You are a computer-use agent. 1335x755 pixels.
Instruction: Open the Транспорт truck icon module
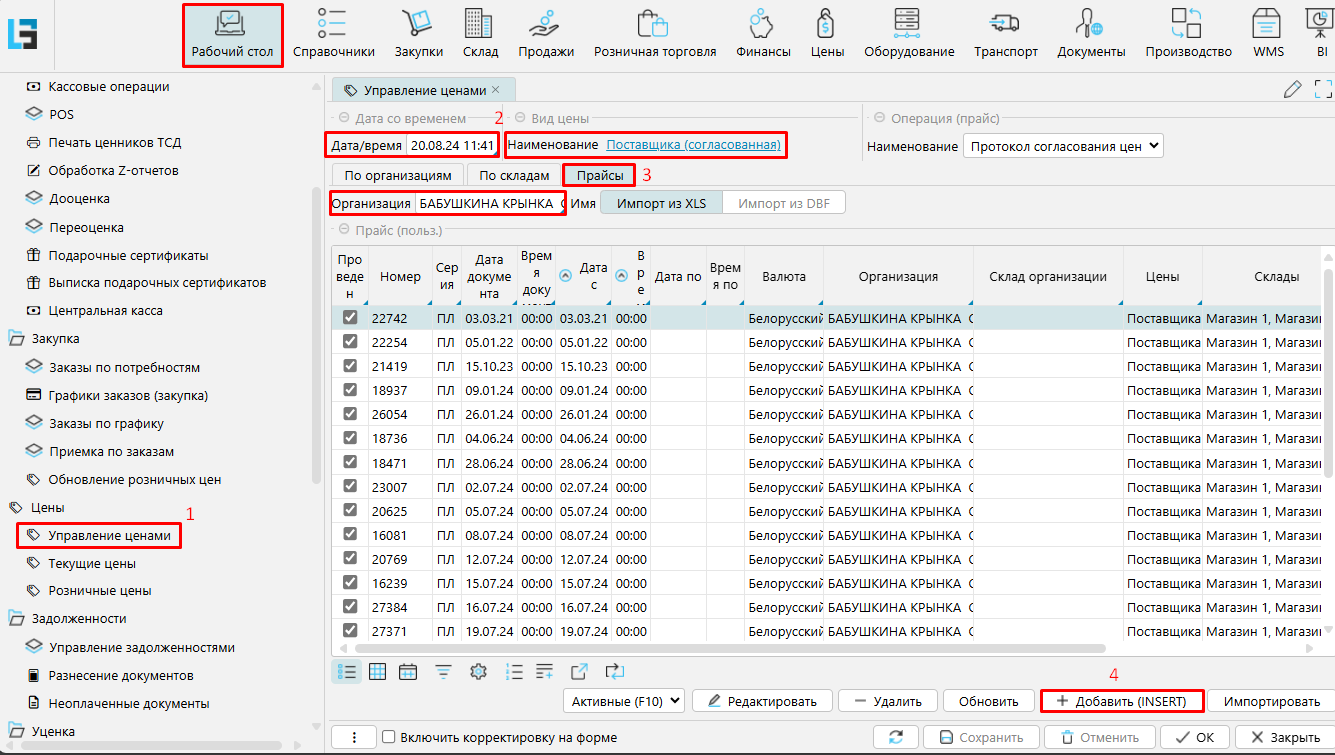[x=1005, y=33]
